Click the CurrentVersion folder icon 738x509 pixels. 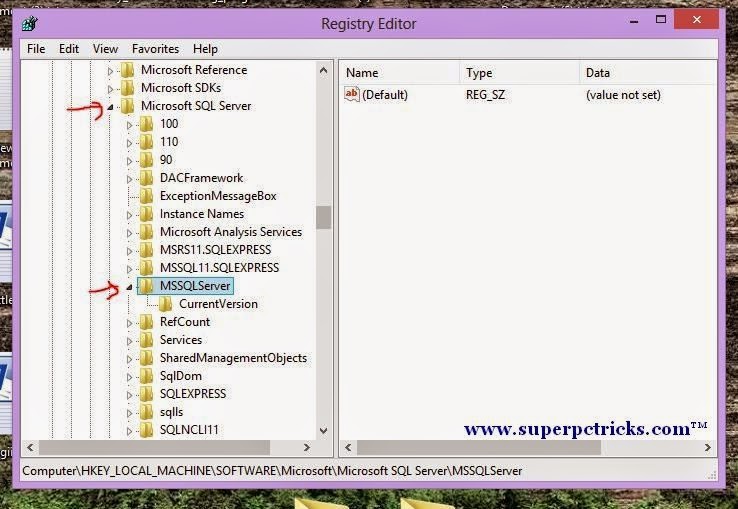(165, 304)
